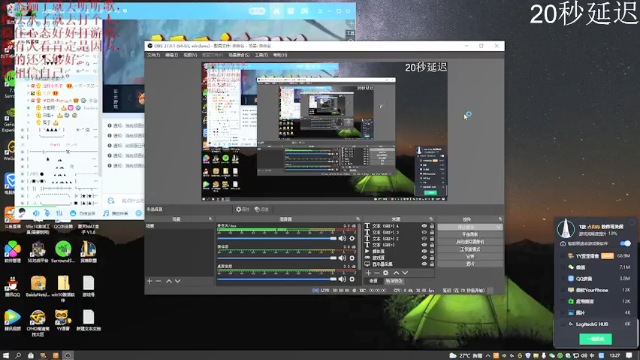Screen dimensions: 640x360
Task: Hide the 文本 (GDI+) 4 source
Action: (x=424, y=226)
